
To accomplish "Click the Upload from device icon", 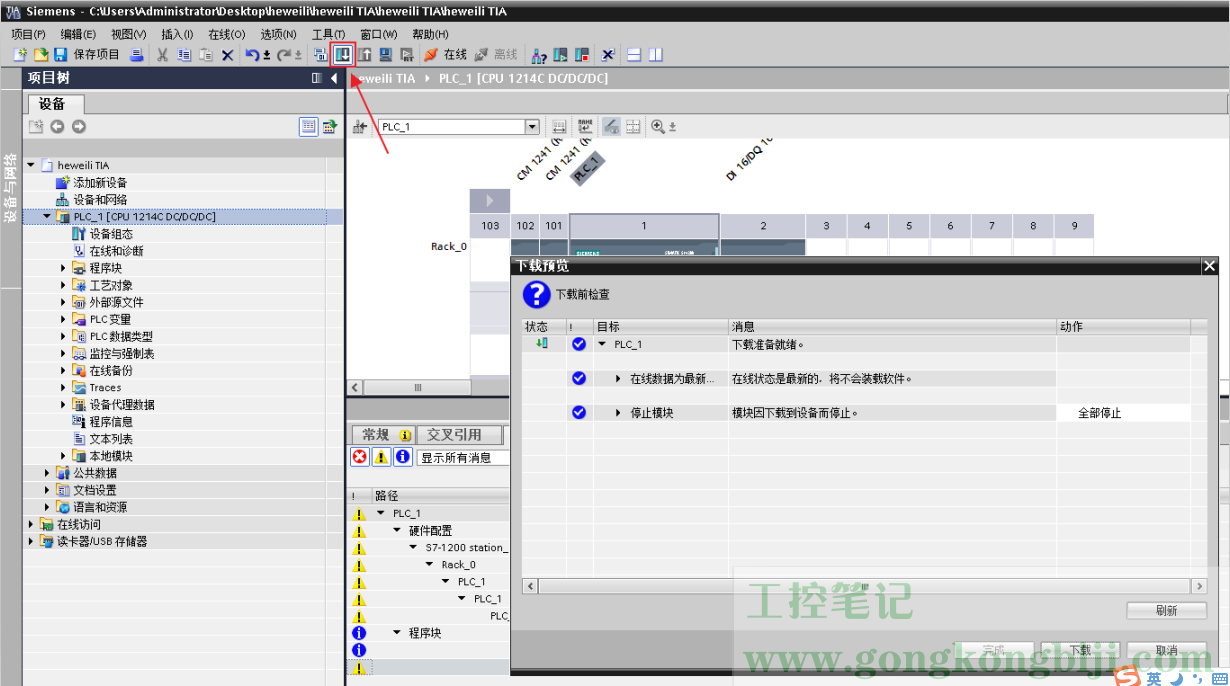I will tap(365, 55).
